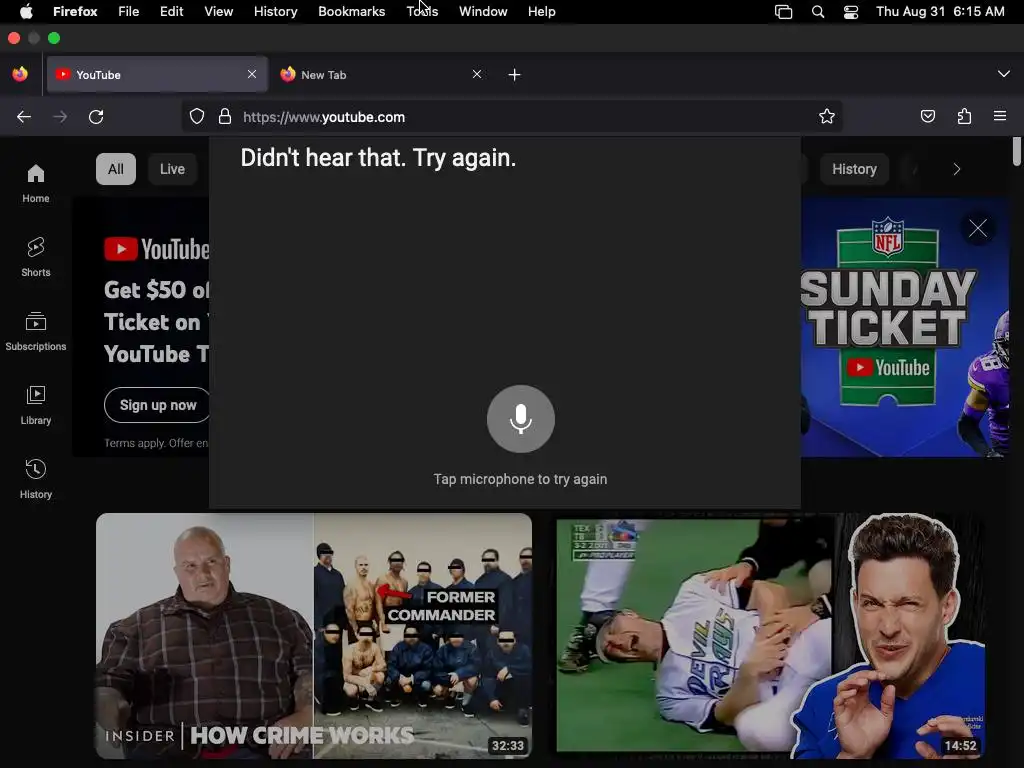1024x768 pixels.
Task: Open Firefox View pinned icon
Action: point(20,74)
